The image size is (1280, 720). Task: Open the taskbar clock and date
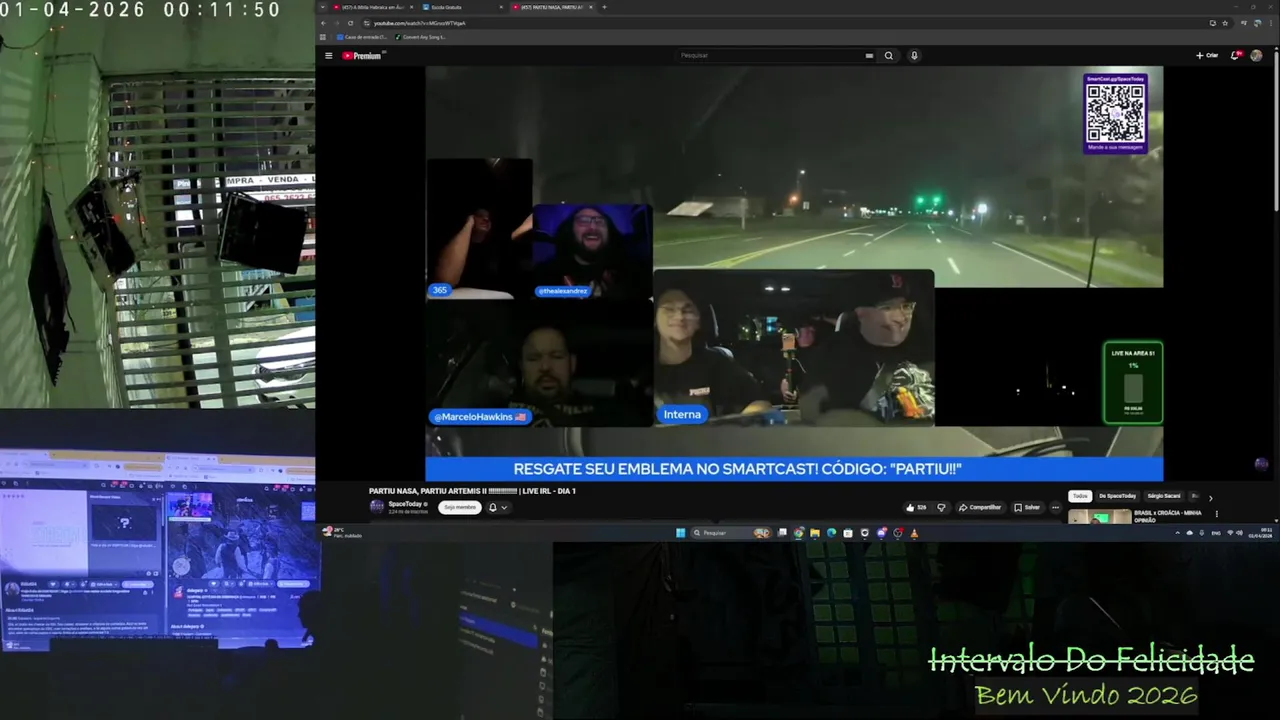coord(1260,533)
